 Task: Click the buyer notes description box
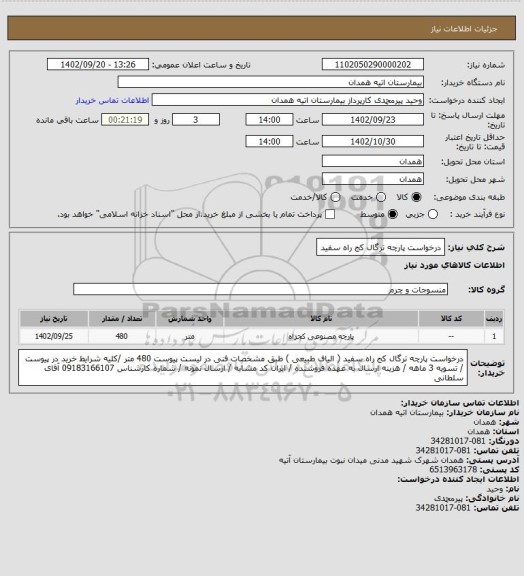pos(243,368)
